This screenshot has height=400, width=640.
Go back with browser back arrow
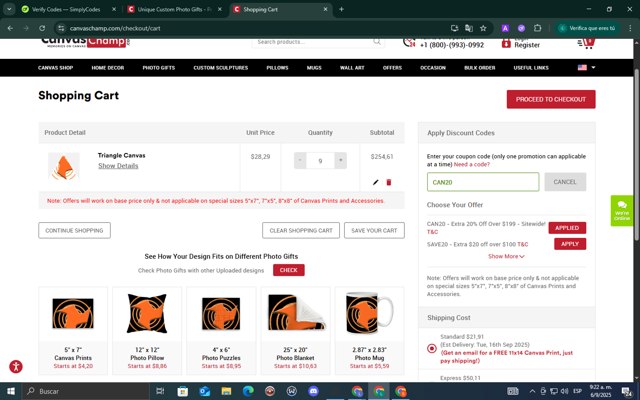tap(11, 28)
